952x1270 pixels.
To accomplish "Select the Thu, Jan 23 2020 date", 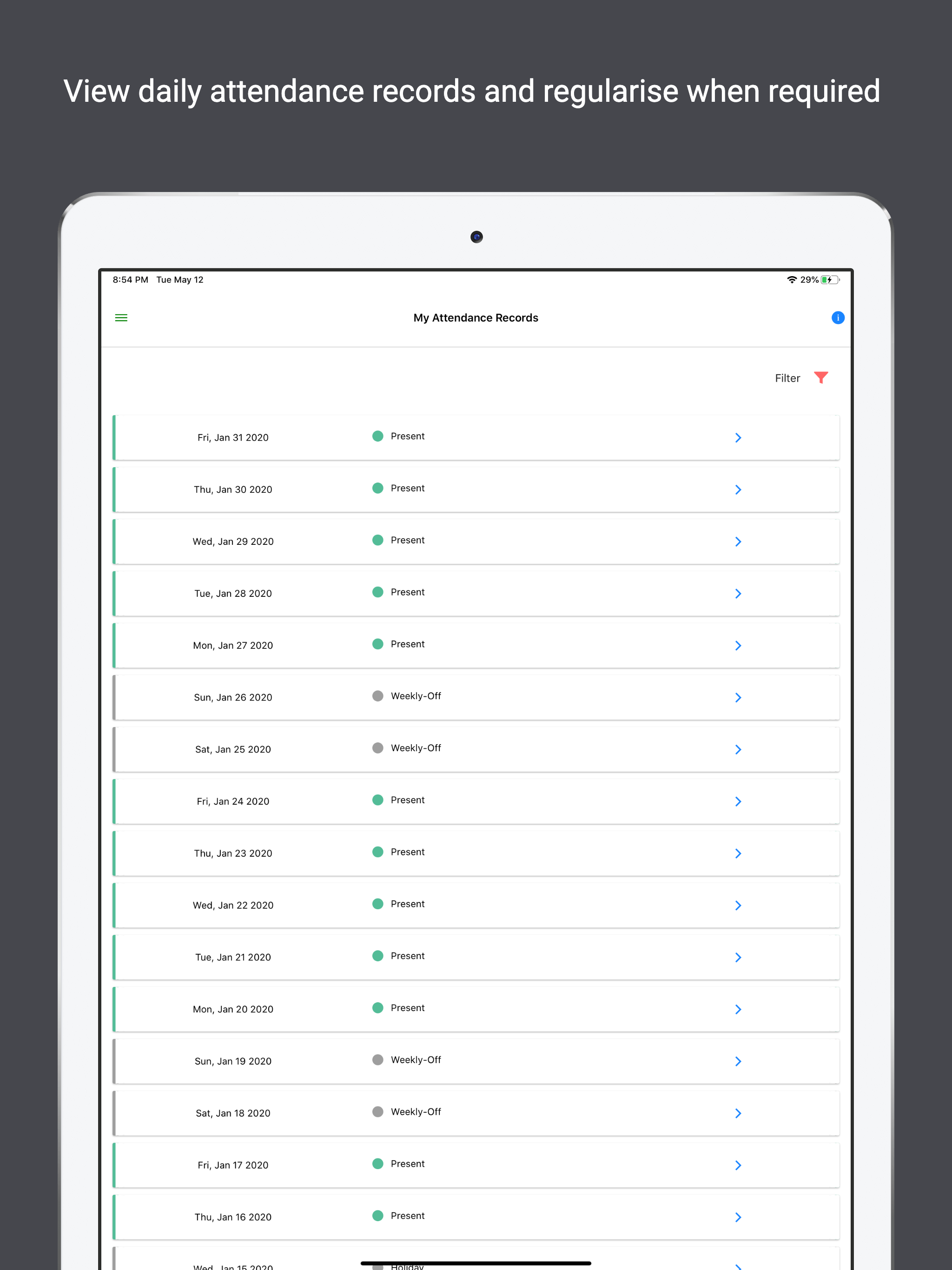I will [233, 853].
